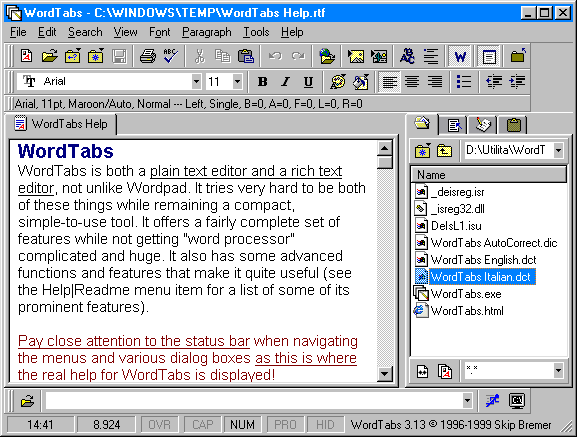Toggle Italic formatting

click(285, 81)
